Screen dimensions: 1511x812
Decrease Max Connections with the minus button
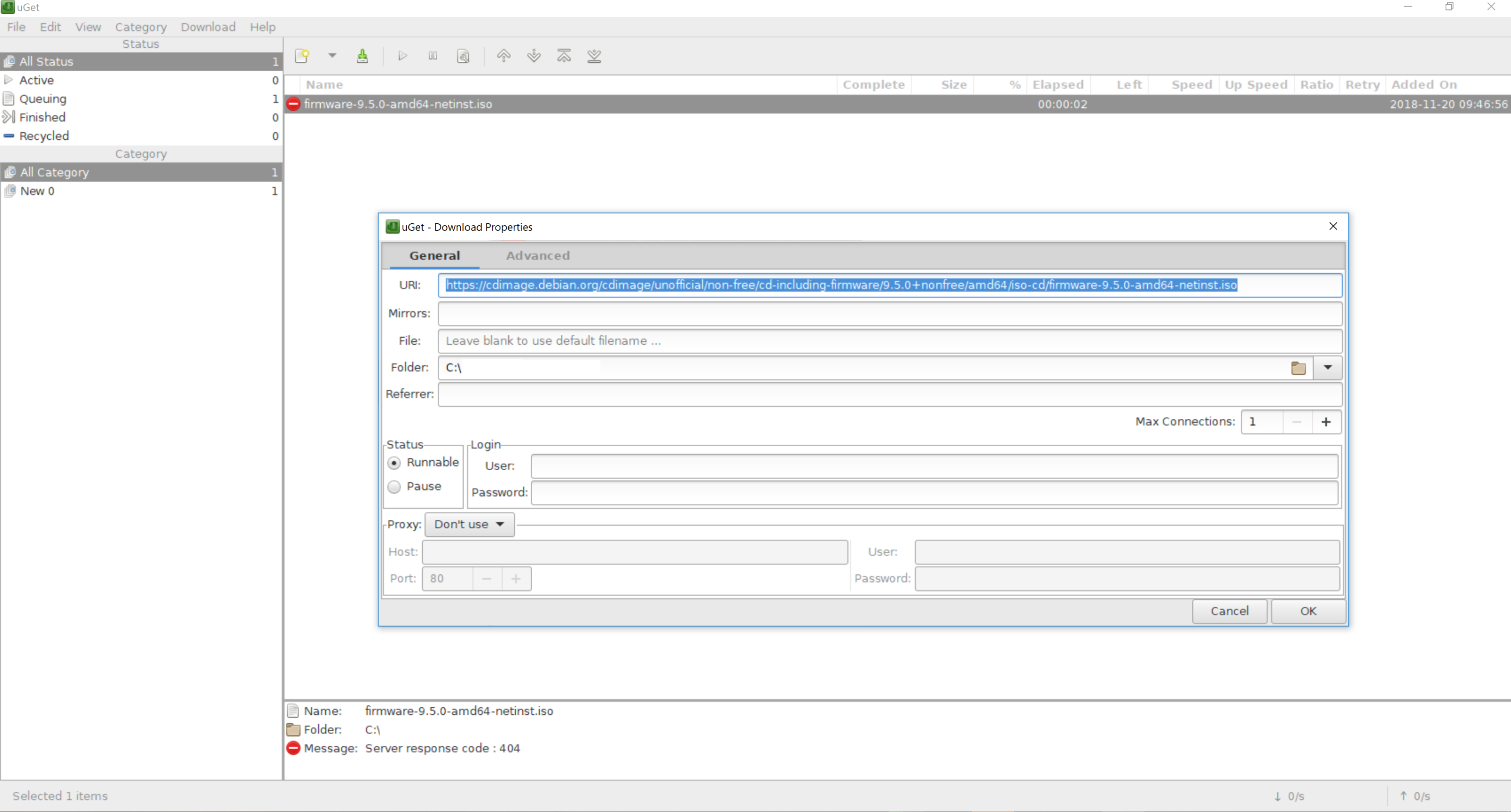(1297, 422)
